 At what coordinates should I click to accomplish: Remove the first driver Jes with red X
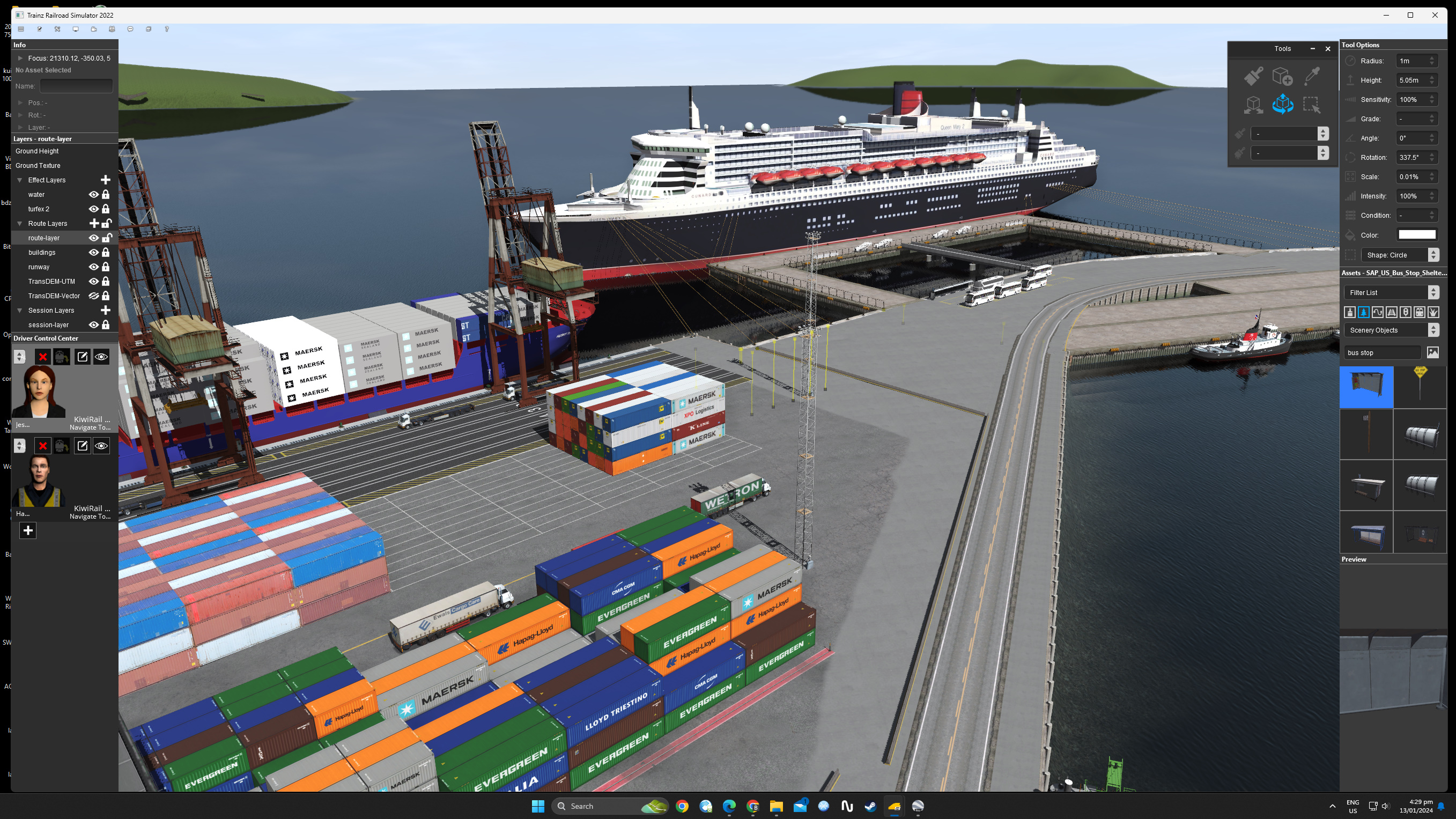[x=42, y=357]
